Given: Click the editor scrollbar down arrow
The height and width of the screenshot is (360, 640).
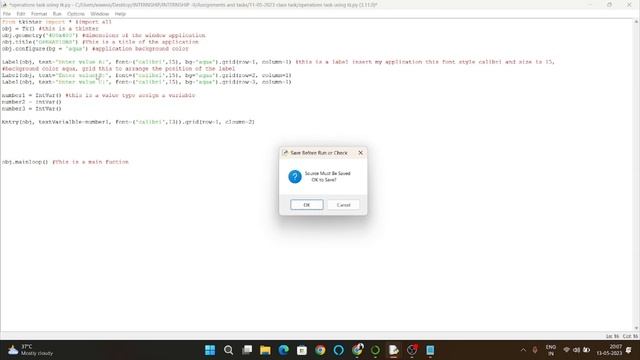Looking at the screenshot, I should click(x=637, y=328).
